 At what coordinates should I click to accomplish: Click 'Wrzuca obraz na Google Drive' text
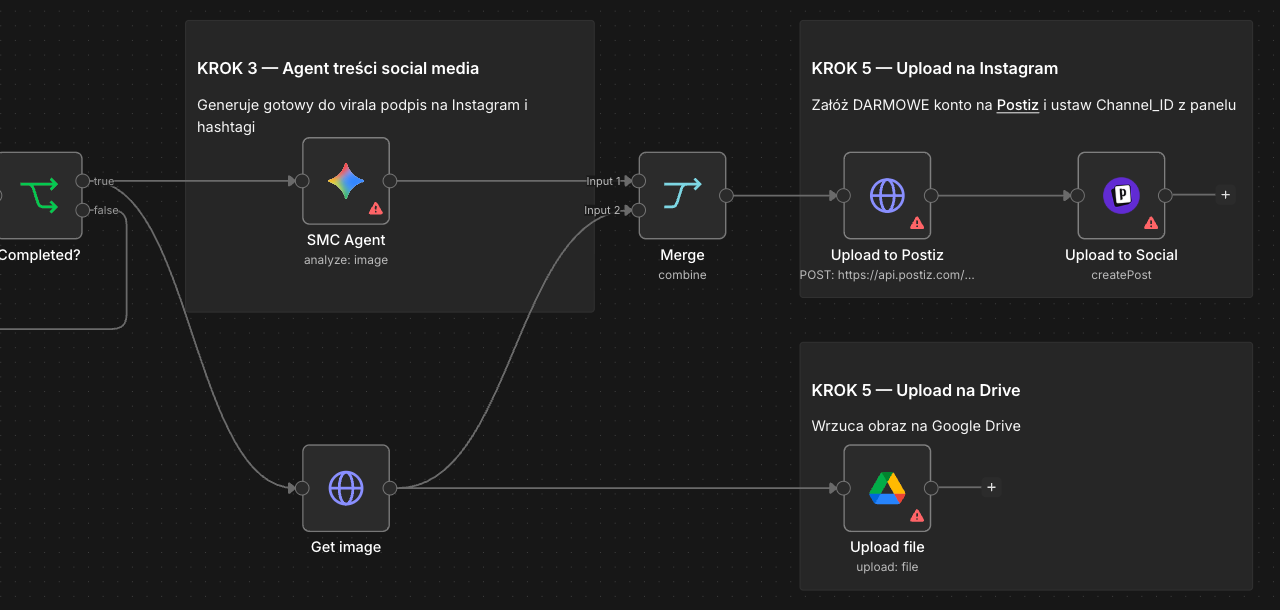tap(916, 426)
